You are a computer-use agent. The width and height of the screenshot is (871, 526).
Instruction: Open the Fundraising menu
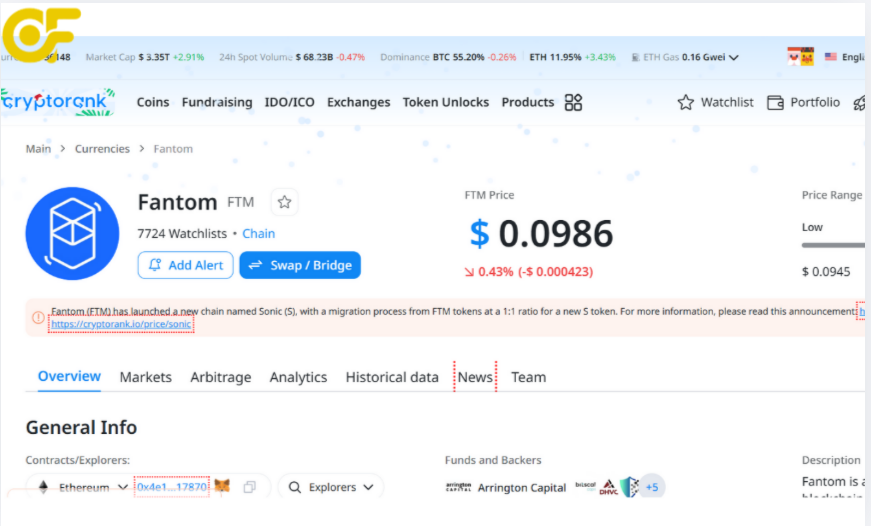pos(217,102)
